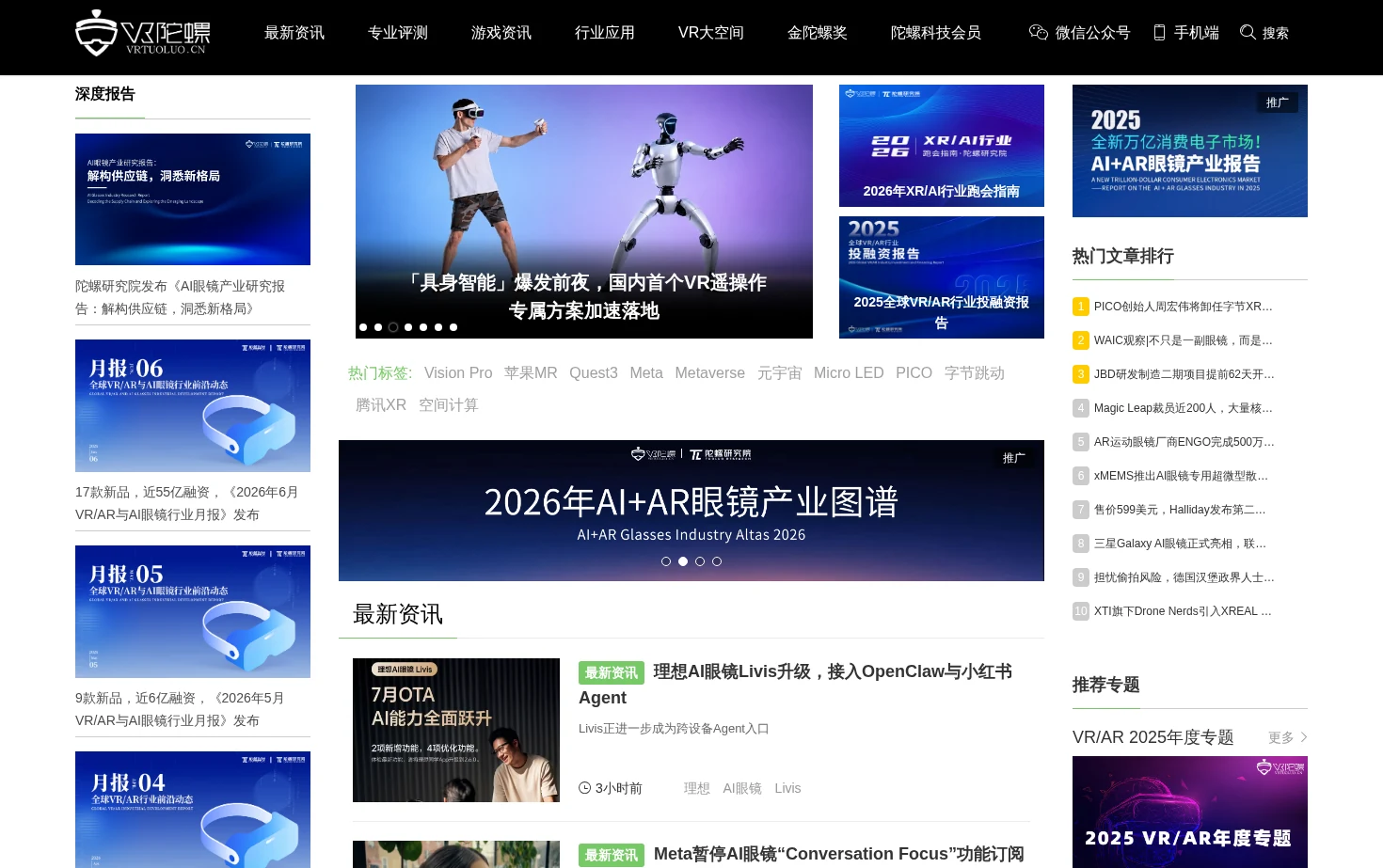Viewport: 1383px width, 868px height.
Task: Open the 微信公众号 WeChat icon
Action: (x=1039, y=33)
